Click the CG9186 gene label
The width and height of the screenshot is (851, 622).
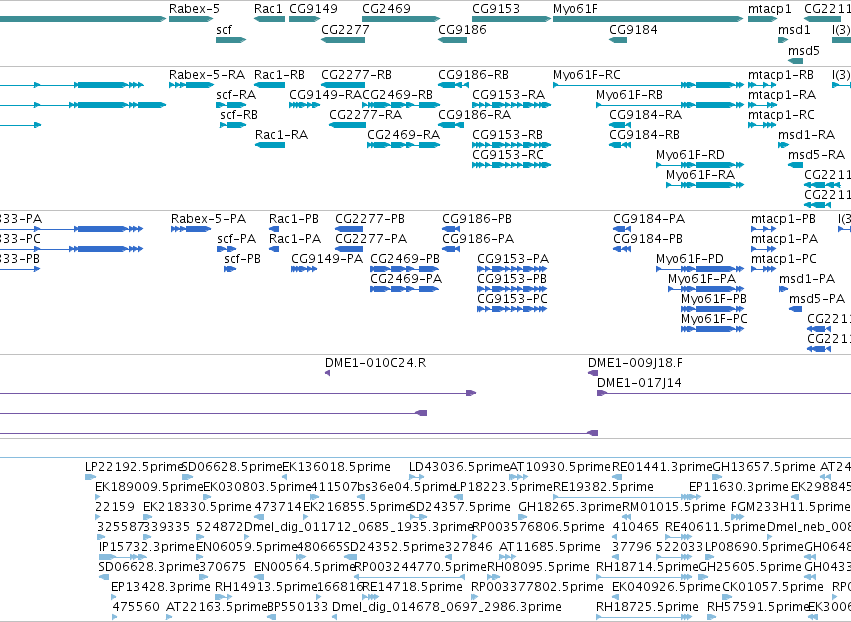(462, 29)
